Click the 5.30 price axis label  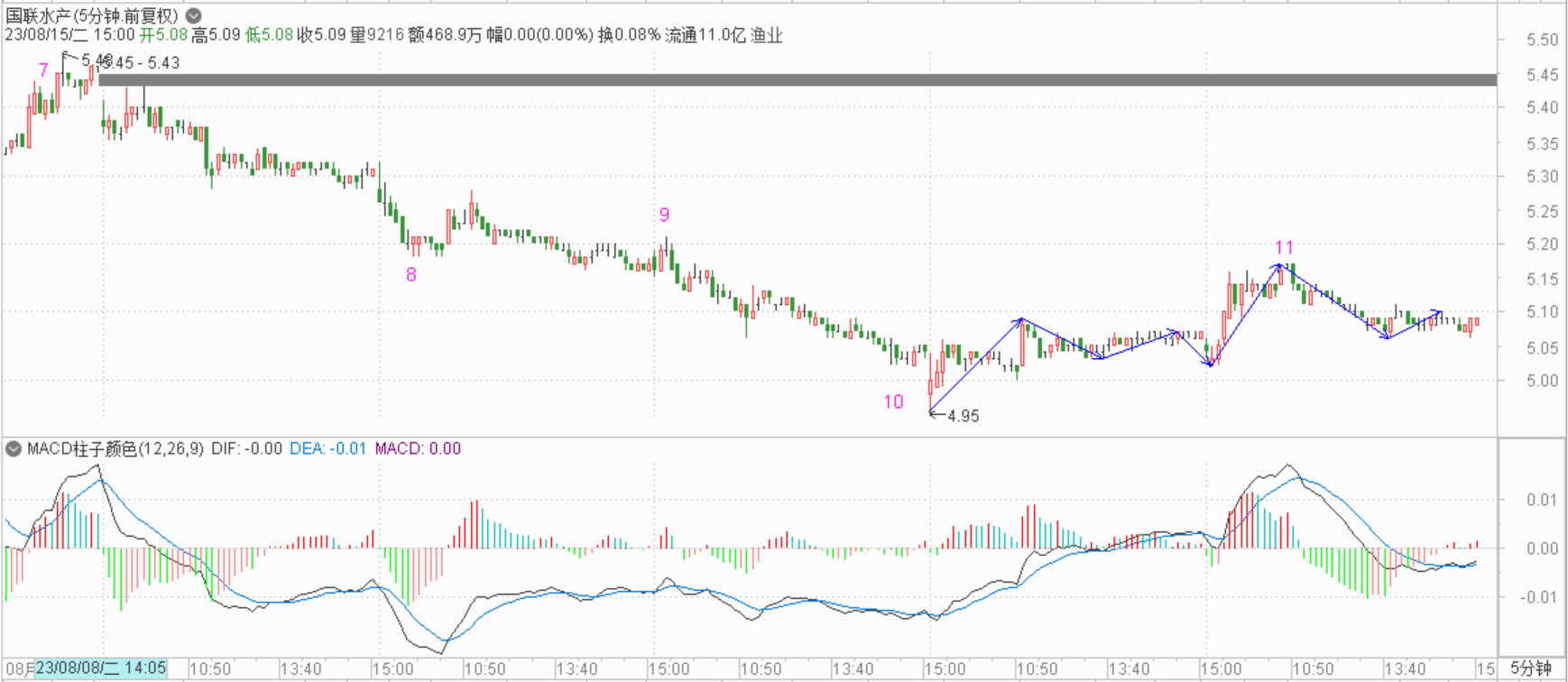pyautogui.click(x=1542, y=176)
